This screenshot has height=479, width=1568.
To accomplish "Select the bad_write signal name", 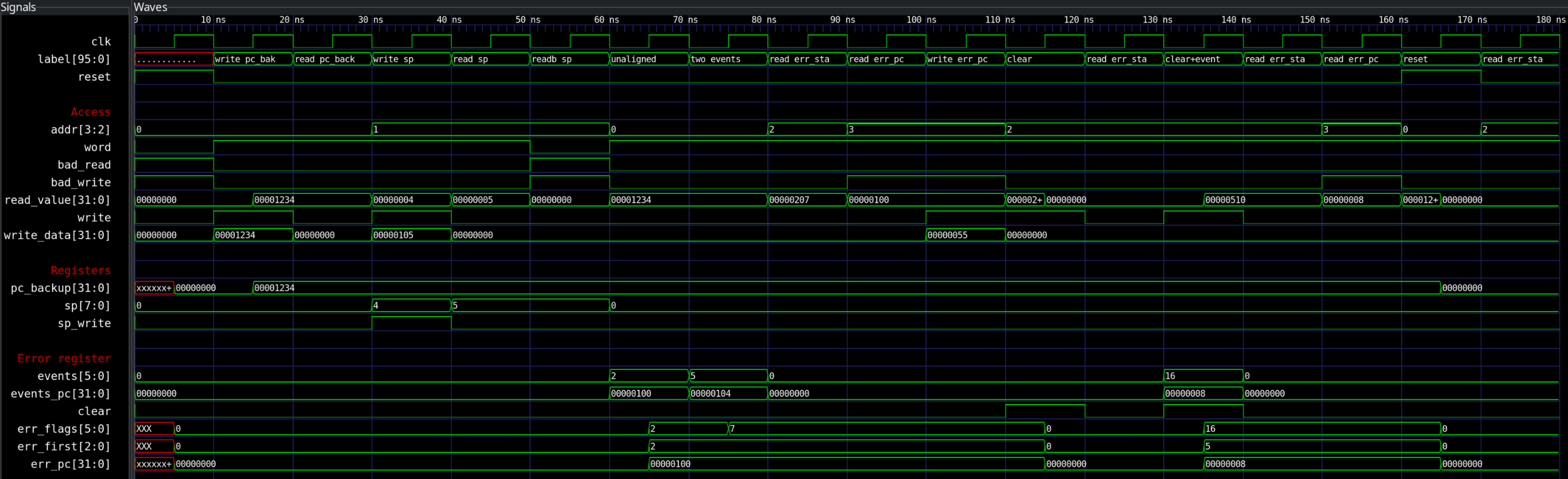I will tap(80, 182).
